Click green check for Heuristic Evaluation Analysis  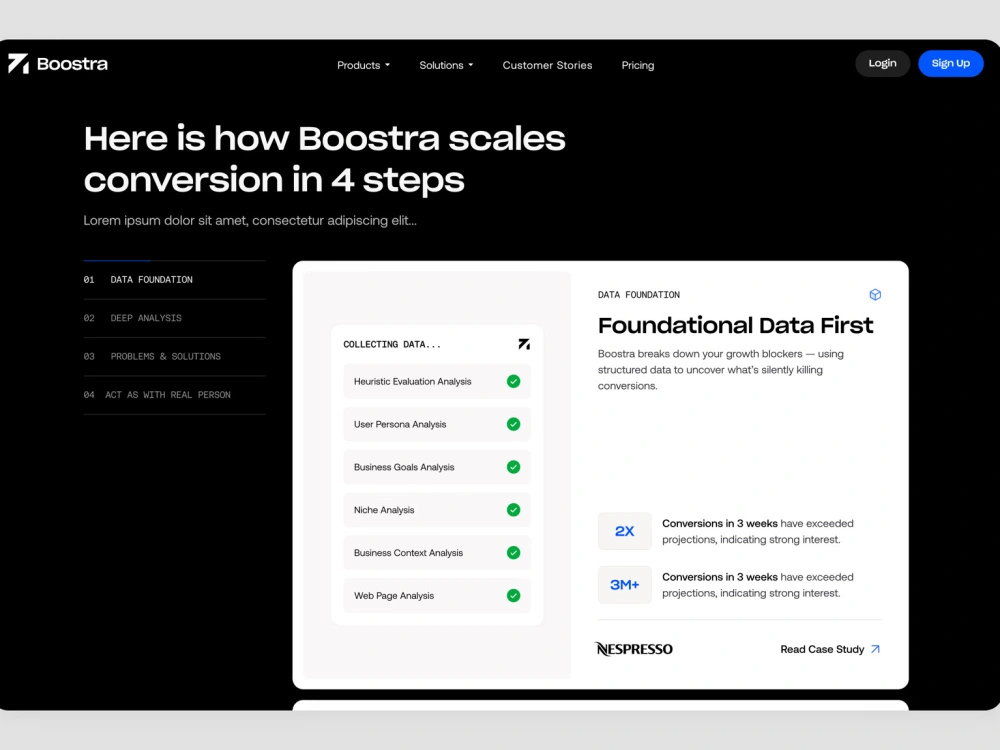(x=513, y=381)
